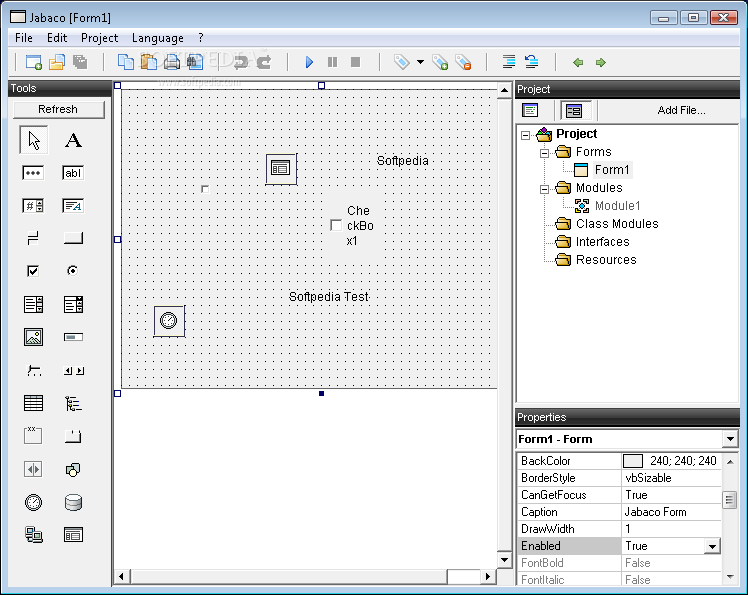Open the Enabled property dropdown

tap(712, 546)
